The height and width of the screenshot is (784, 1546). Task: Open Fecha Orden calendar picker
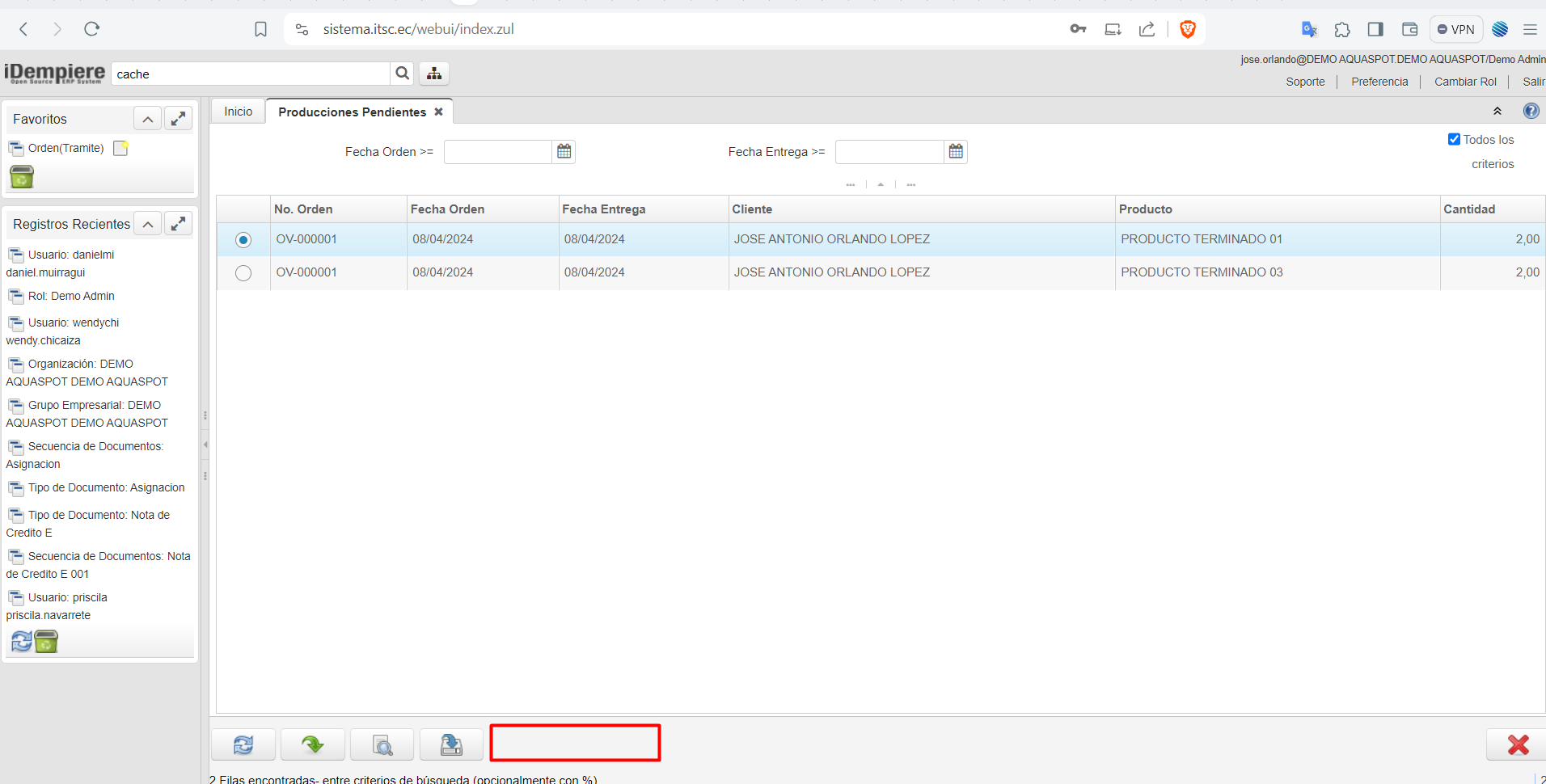[x=564, y=151]
